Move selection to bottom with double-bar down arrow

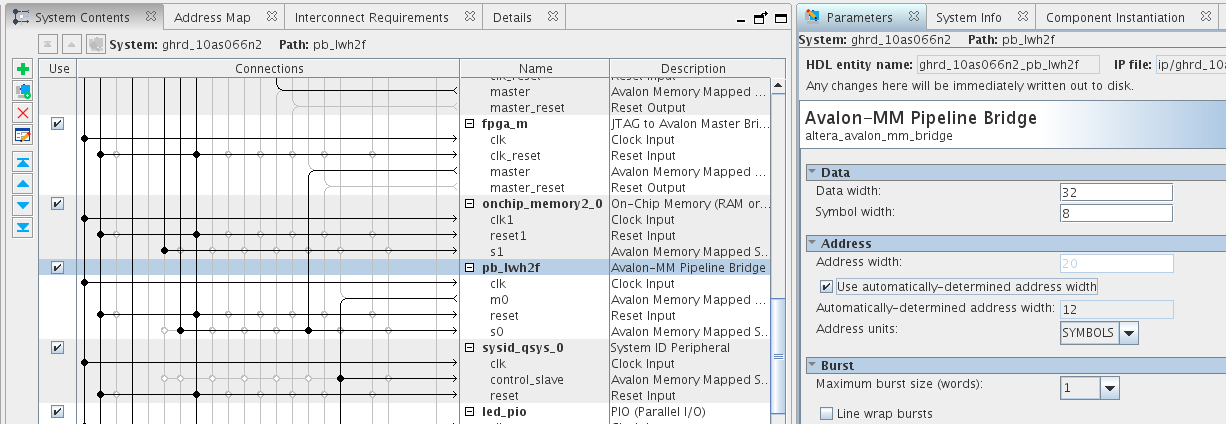(x=23, y=228)
